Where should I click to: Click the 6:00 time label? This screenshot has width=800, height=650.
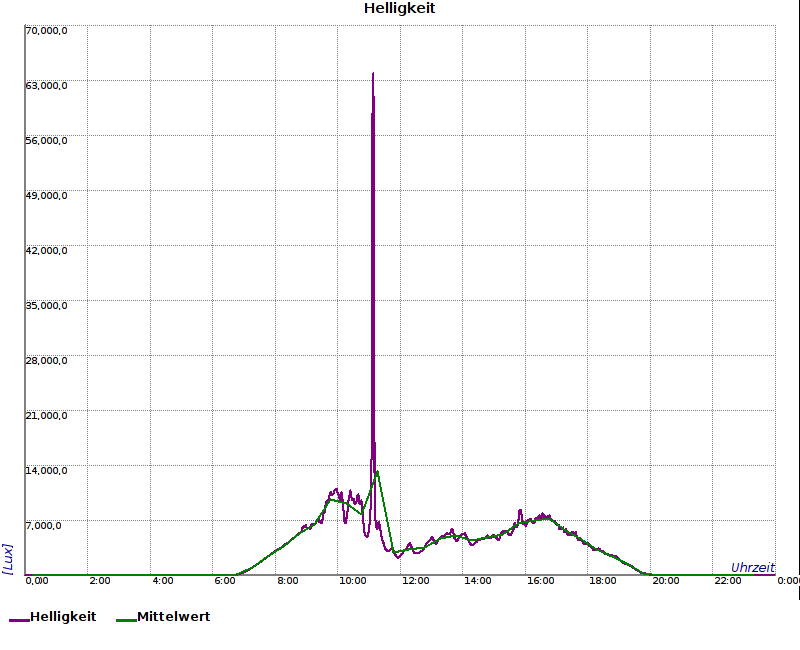point(225,581)
